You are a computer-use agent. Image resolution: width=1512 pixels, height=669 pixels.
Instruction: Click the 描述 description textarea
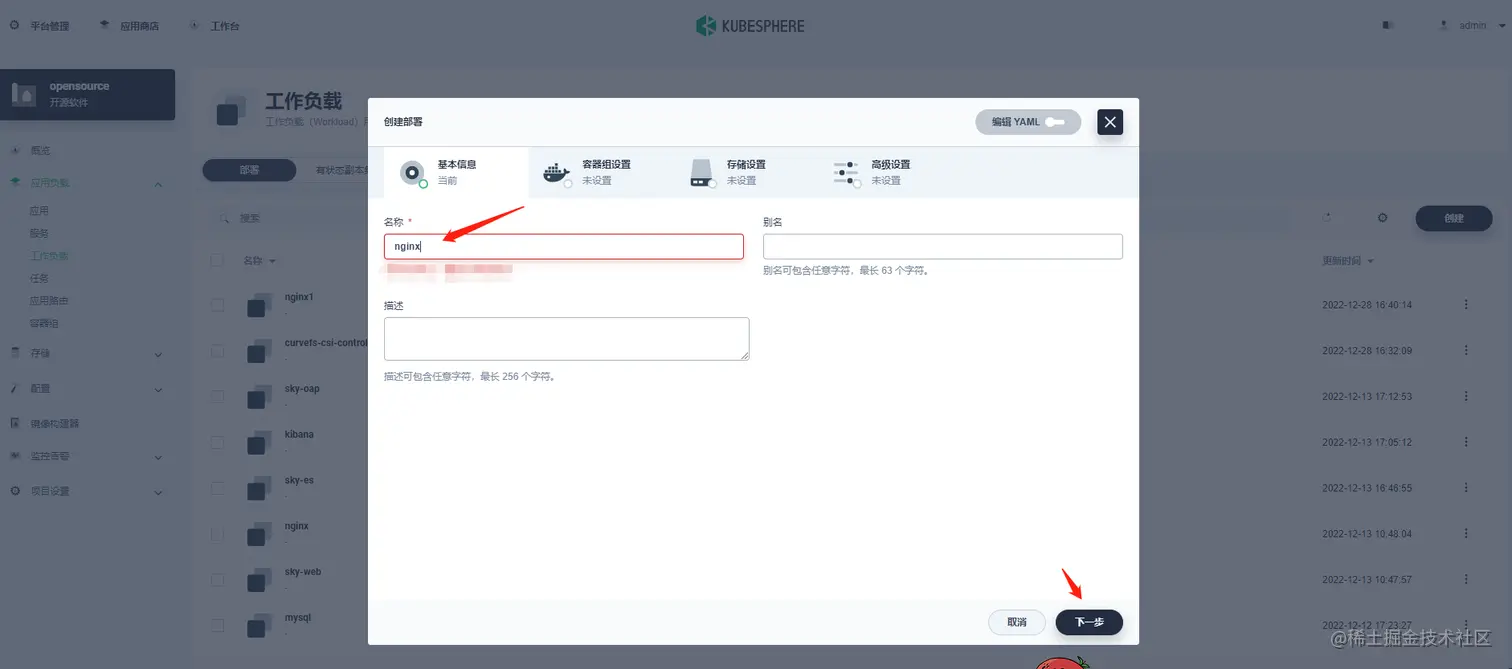566,339
